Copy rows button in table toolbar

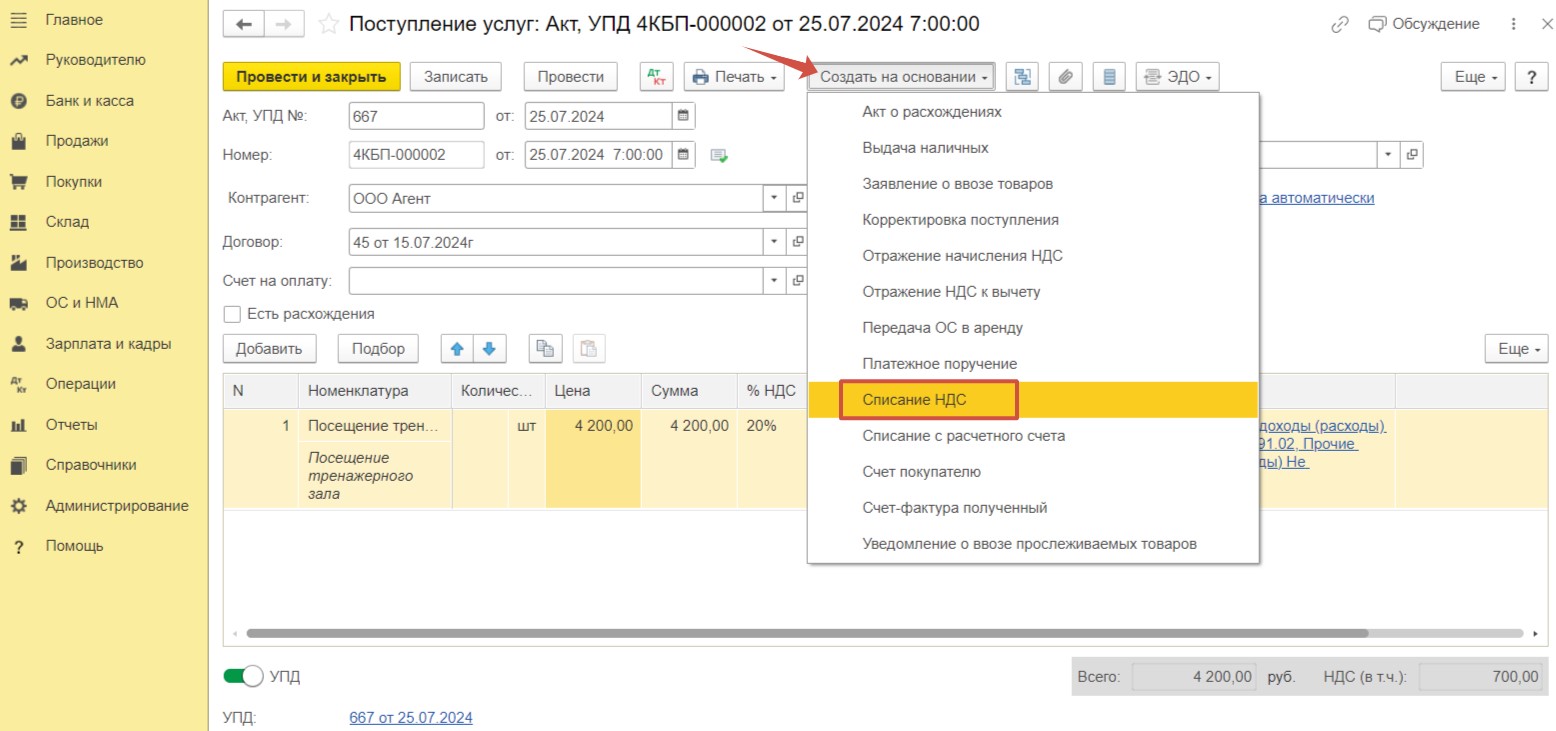coord(544,349)
